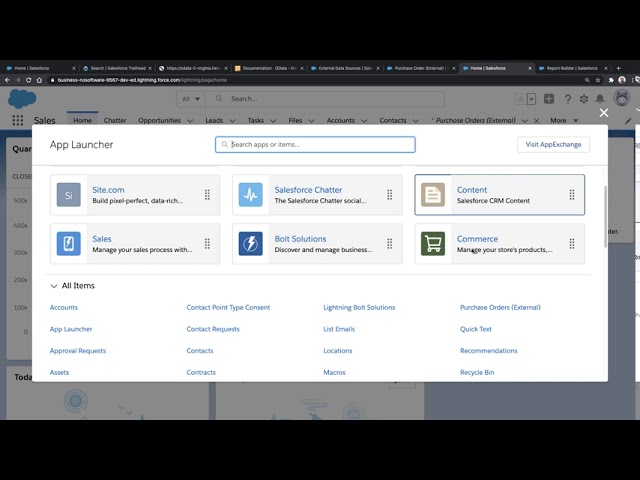Switch to the Documentation OData browser tab

coord(269,68)
